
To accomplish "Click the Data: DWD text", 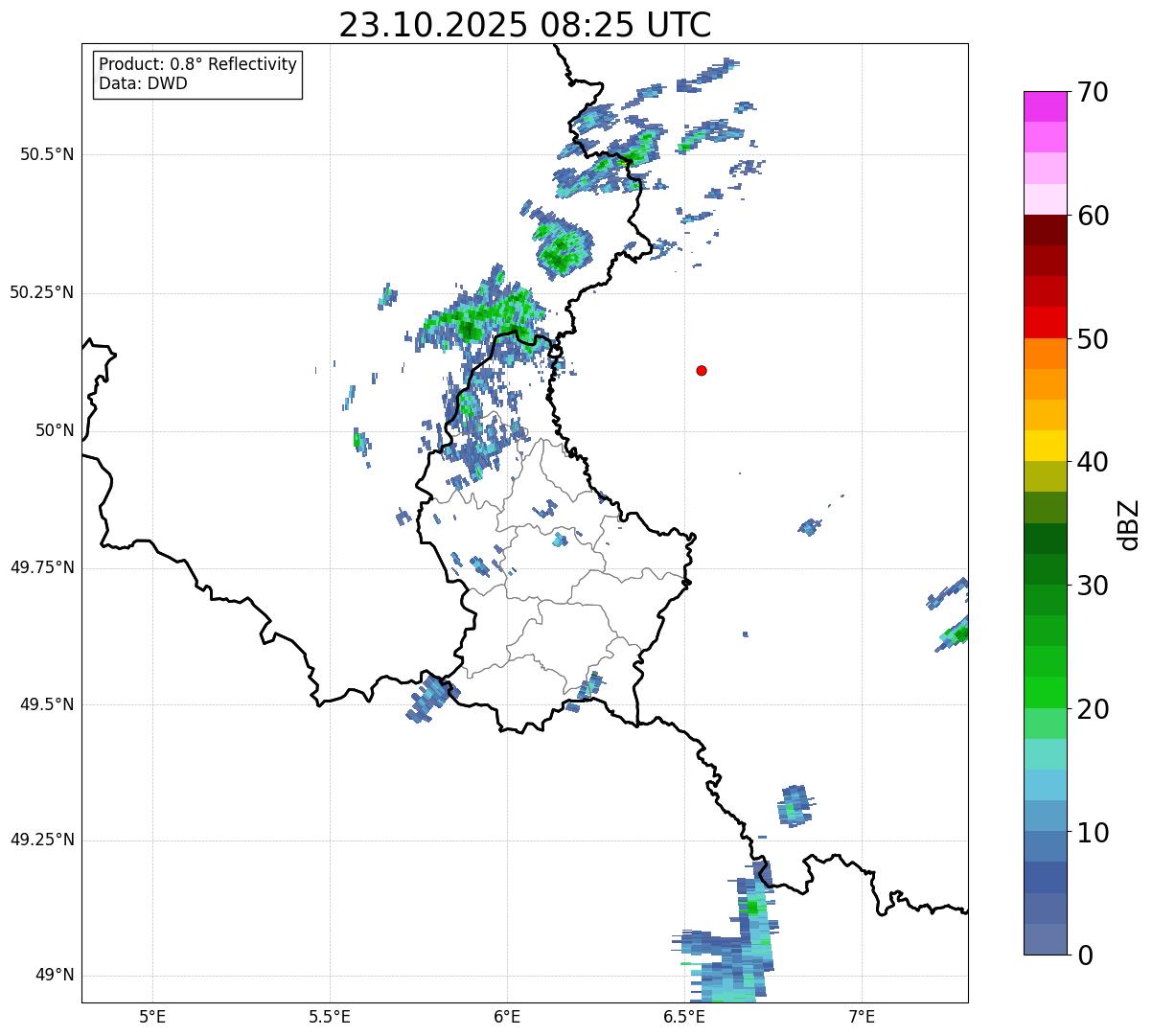I will (143, 83).
